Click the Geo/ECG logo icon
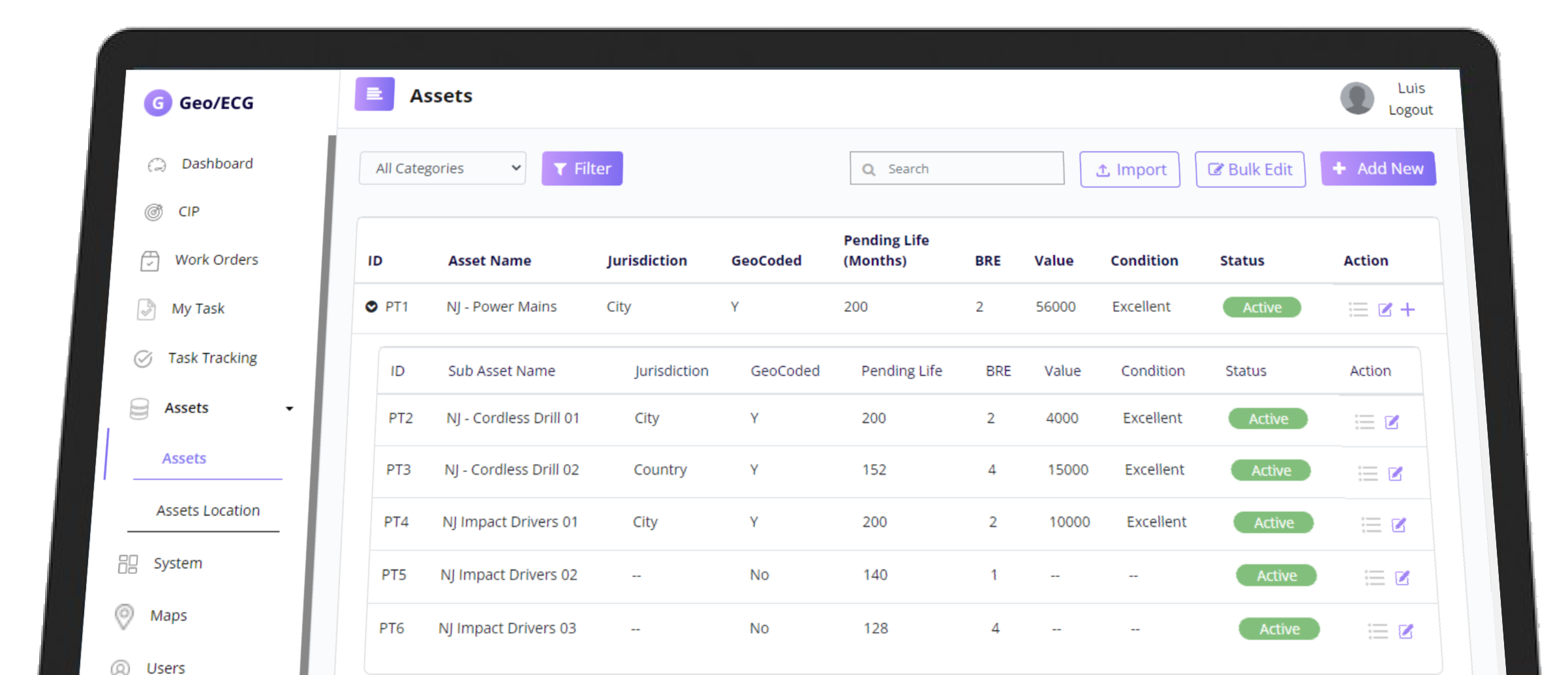Viewport: 1568px width, 675px height. [157, 103]
